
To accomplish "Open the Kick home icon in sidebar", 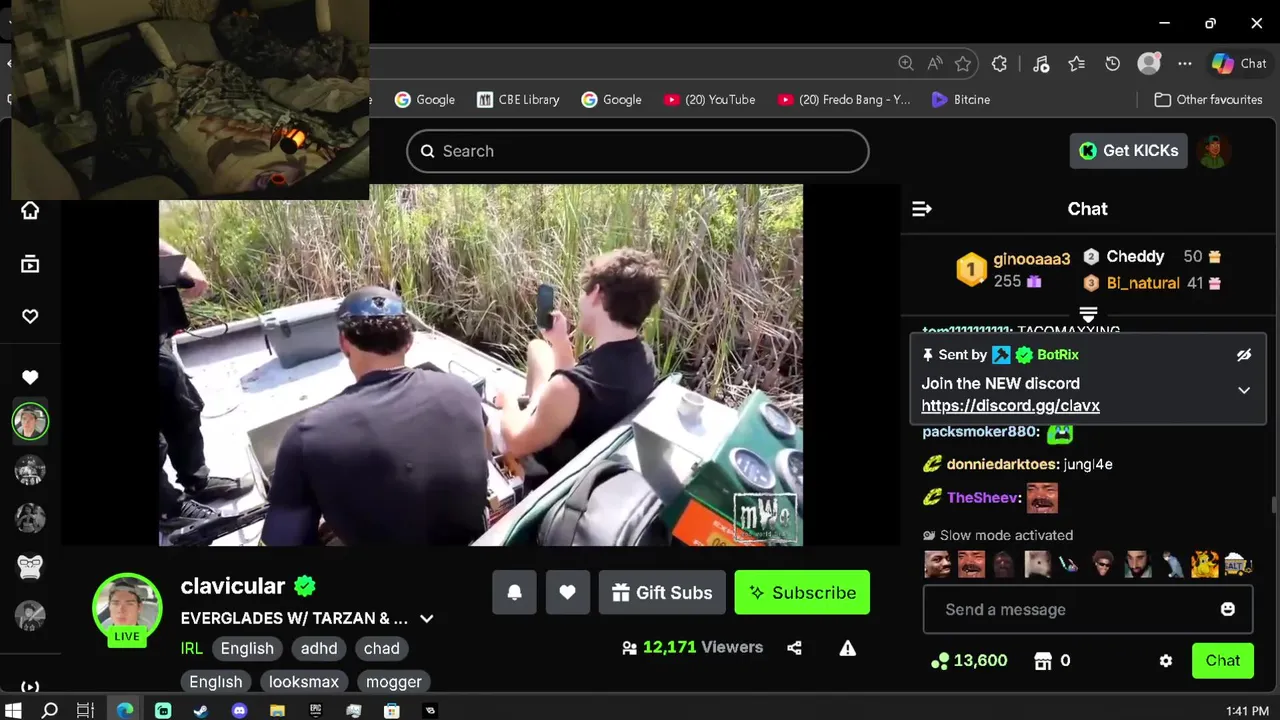I will (30, 210).
